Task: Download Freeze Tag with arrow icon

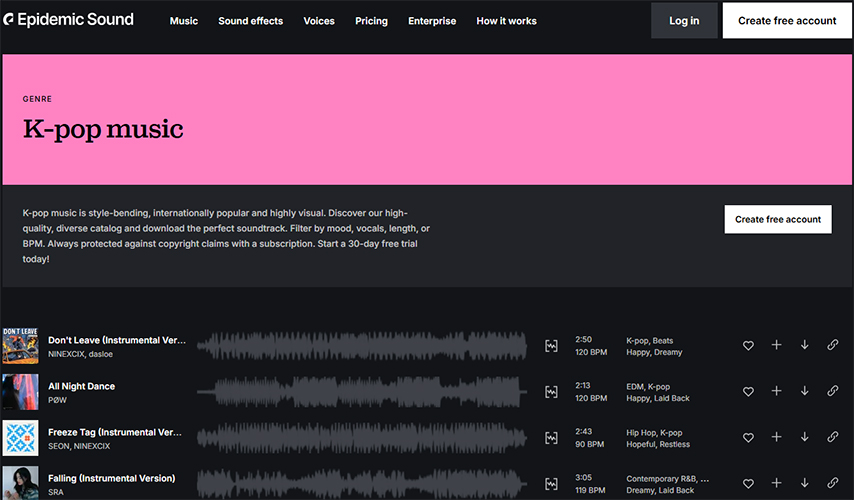Action: [804, 437]
